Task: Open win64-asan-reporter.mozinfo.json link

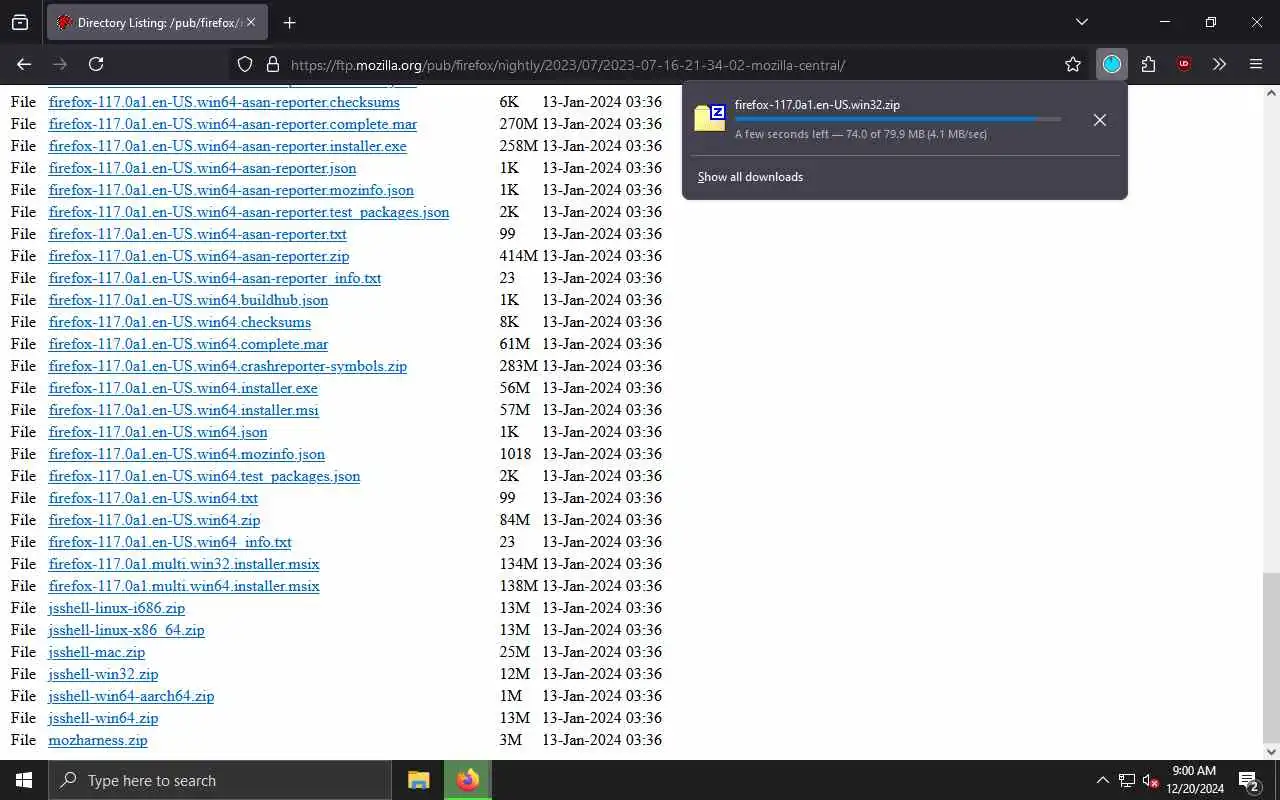Action: click(231, 190)
